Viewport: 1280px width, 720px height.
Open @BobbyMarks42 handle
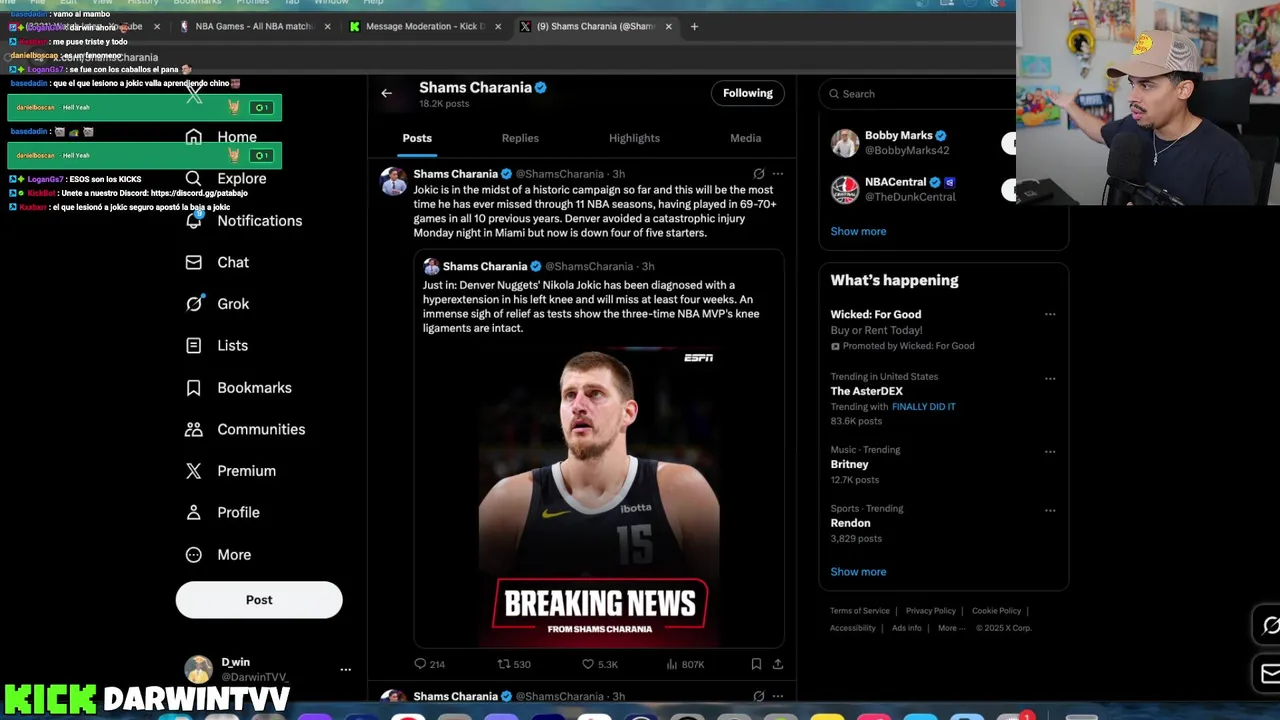point(907,151)
